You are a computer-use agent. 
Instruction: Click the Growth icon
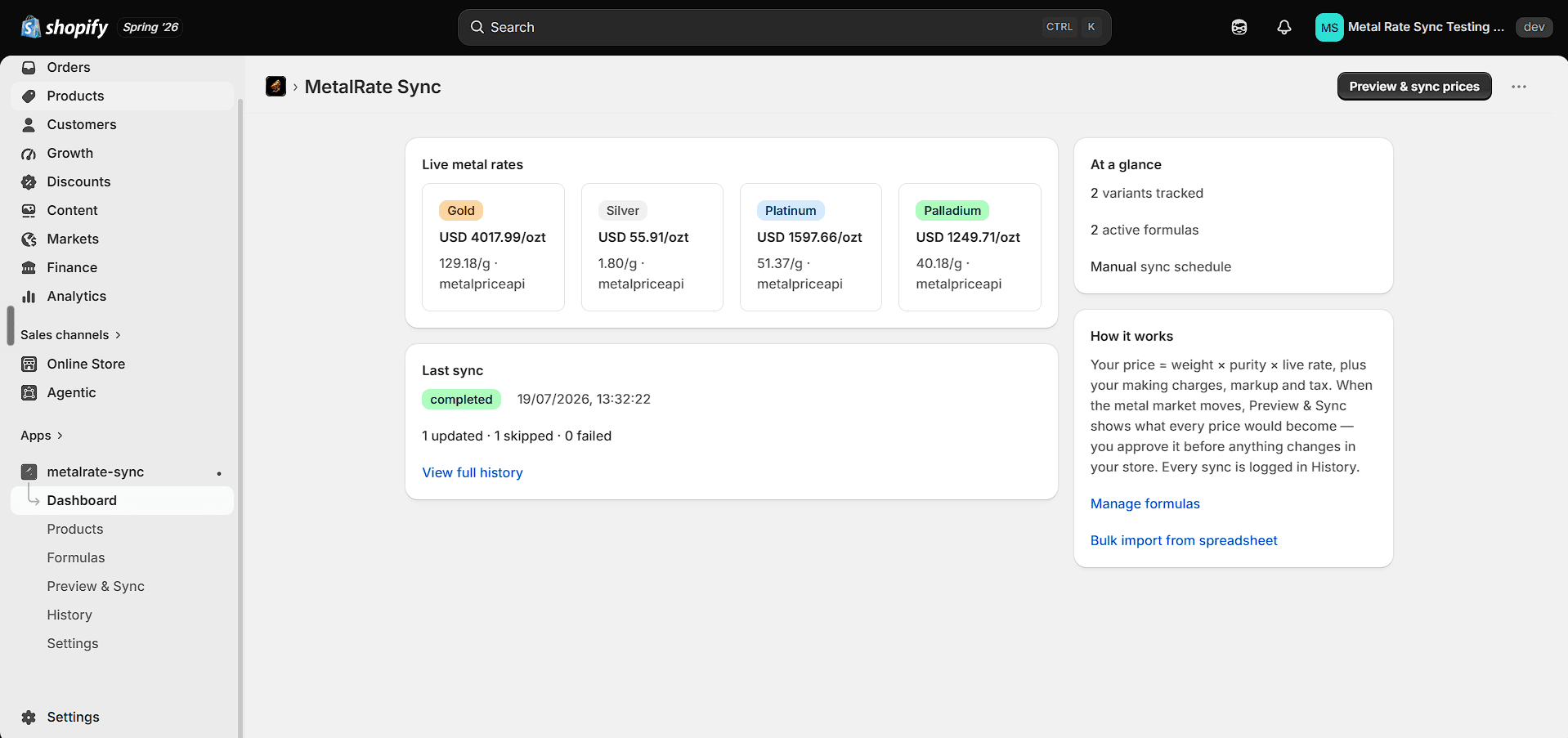point(29,153)
